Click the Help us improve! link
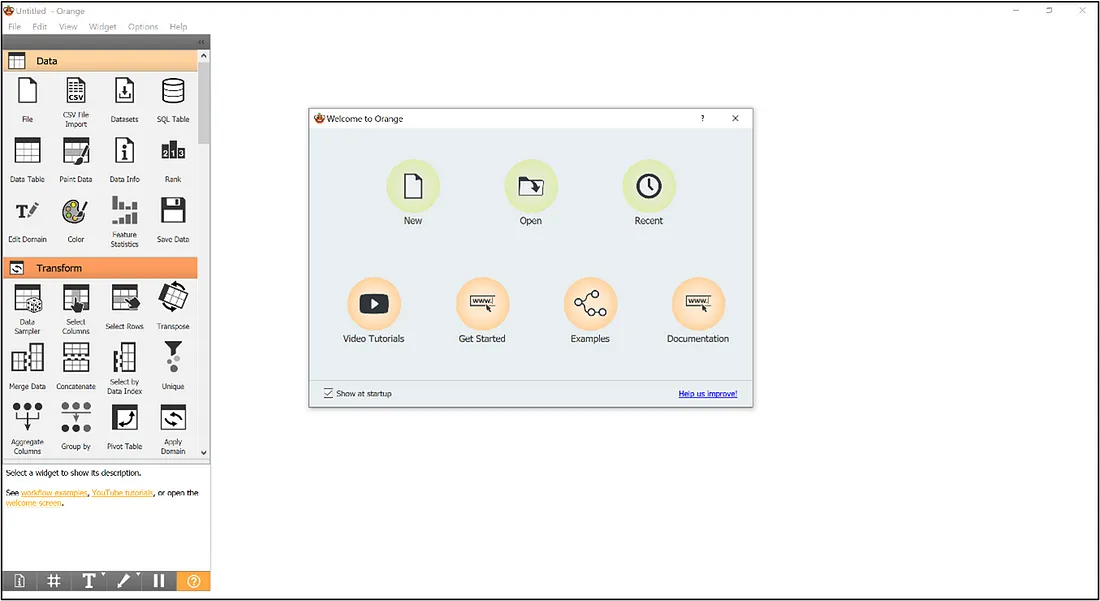 tap(708, 394)
